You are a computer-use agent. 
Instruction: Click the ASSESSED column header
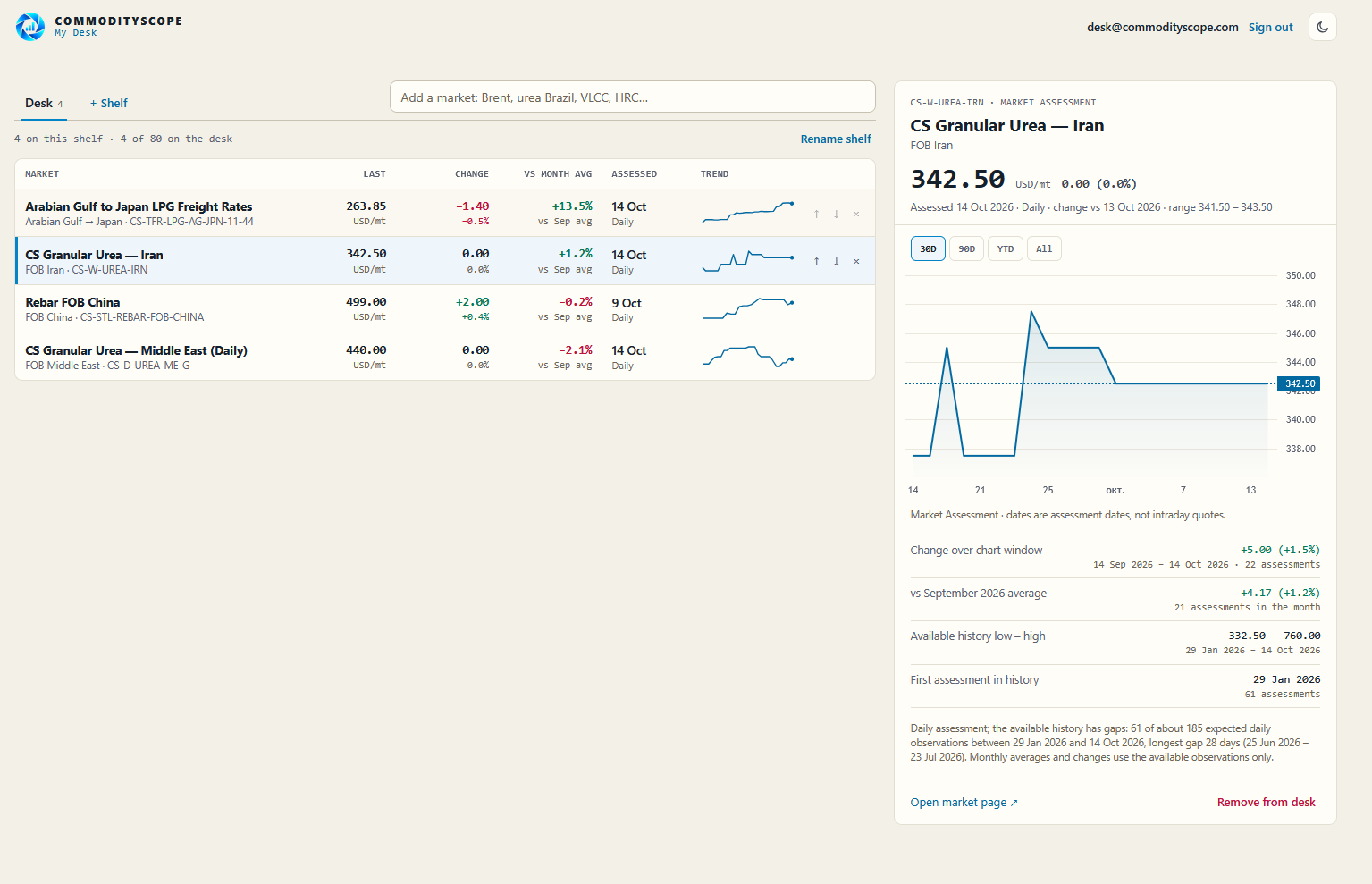pos(635,173)
